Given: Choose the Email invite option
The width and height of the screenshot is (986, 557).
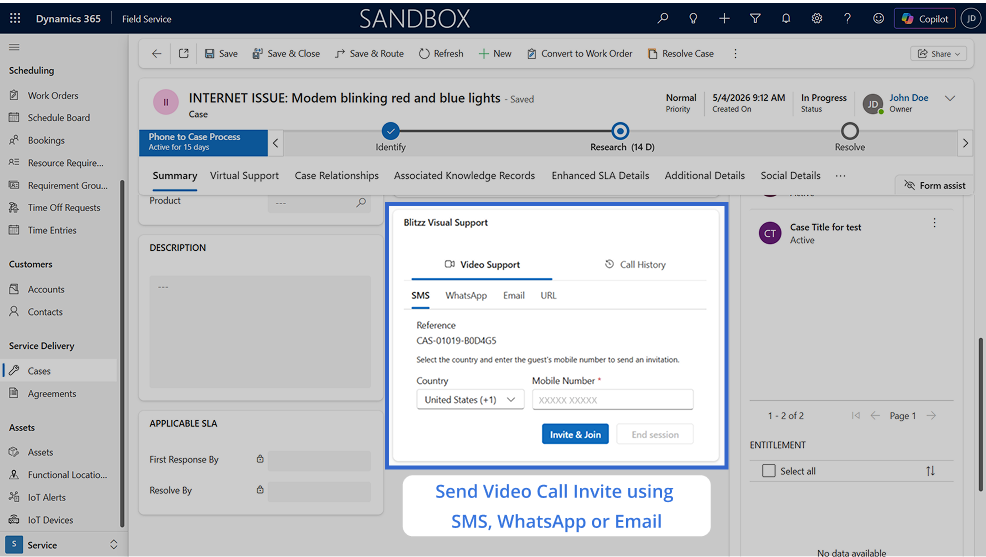Looking at the screenshot, I should click(x=514, y=295).
